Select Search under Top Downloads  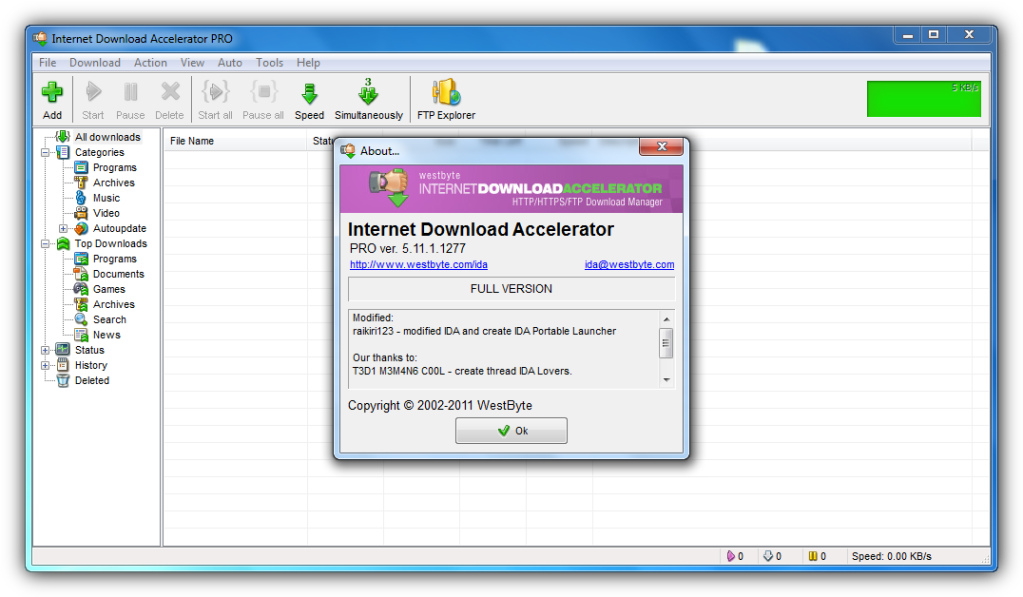(x=110, y=320)
